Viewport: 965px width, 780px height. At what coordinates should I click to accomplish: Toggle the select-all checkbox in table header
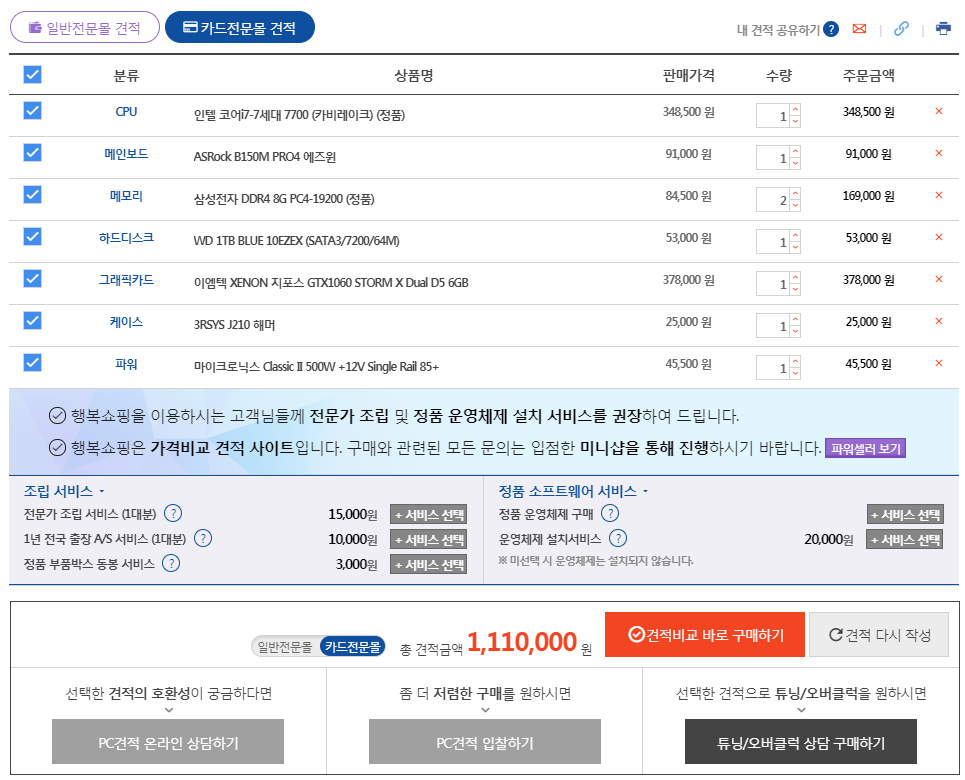(32, 75)
